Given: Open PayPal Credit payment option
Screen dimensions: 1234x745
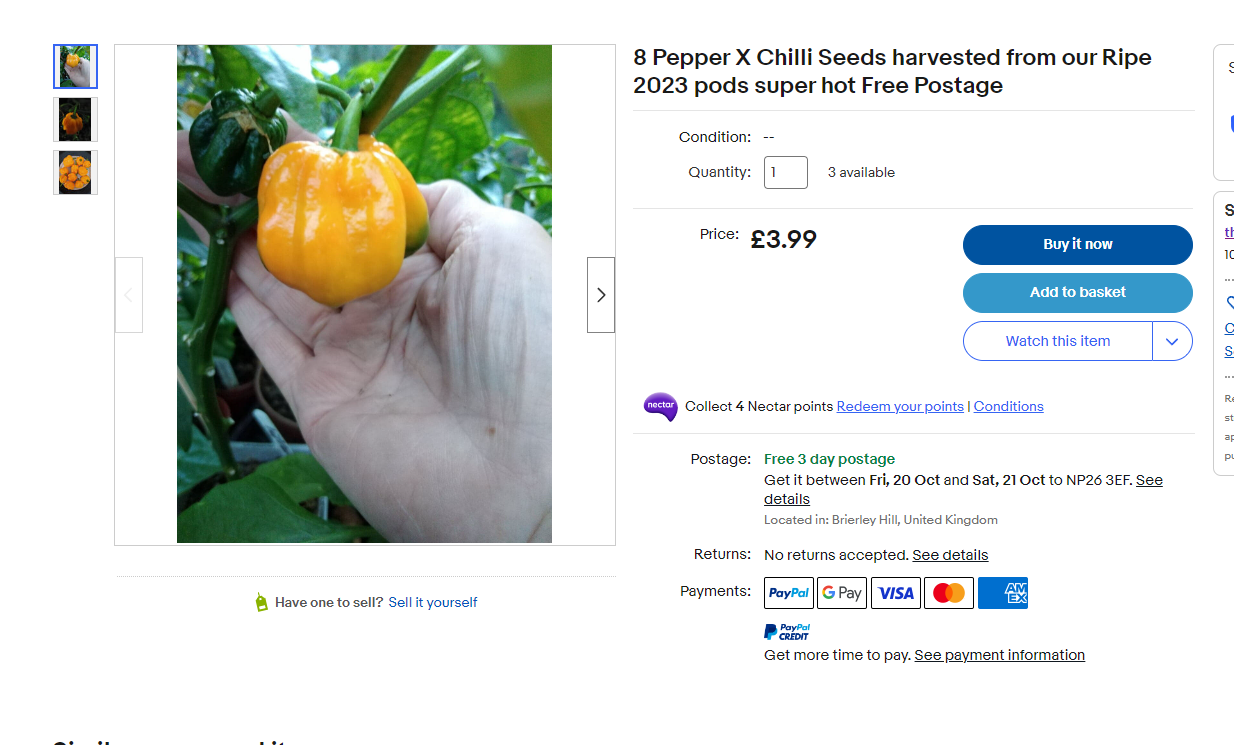Looking at the screenshot, I should coord(786,630).
